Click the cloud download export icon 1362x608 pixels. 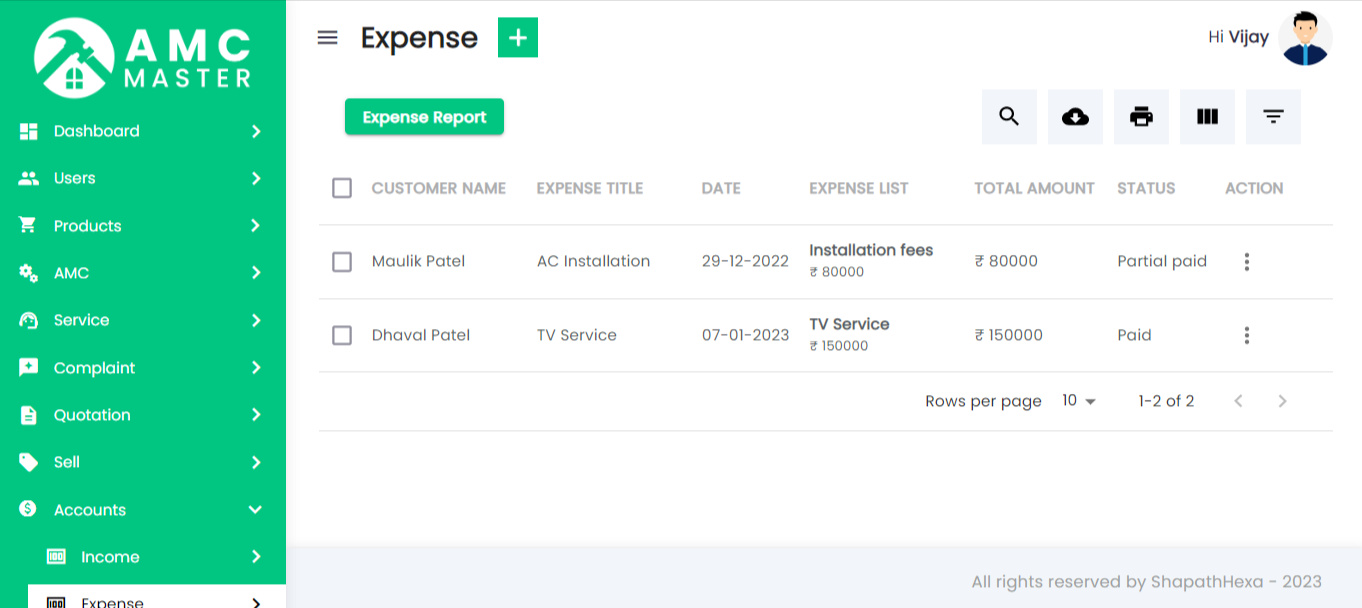1075,116
